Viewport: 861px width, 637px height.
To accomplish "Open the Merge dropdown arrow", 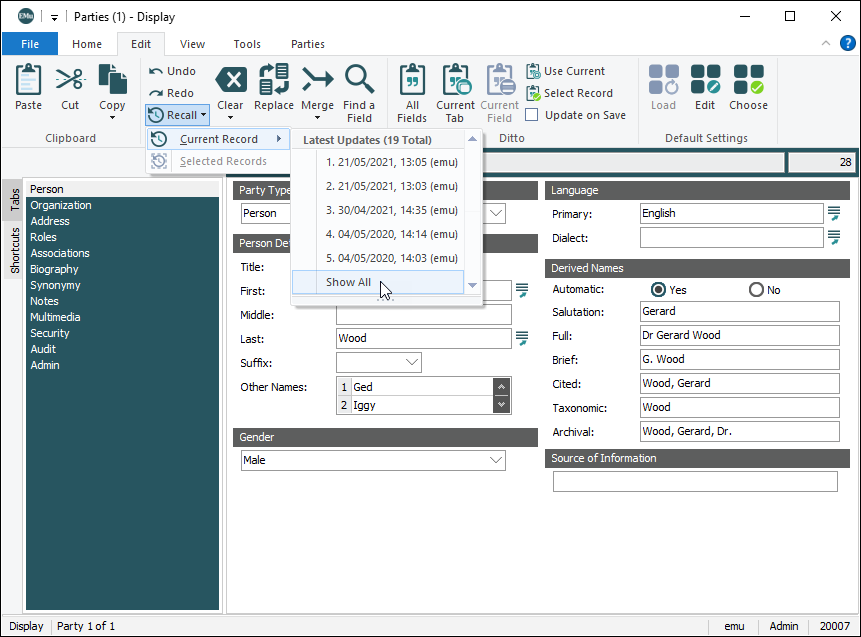I will point(317,118).
